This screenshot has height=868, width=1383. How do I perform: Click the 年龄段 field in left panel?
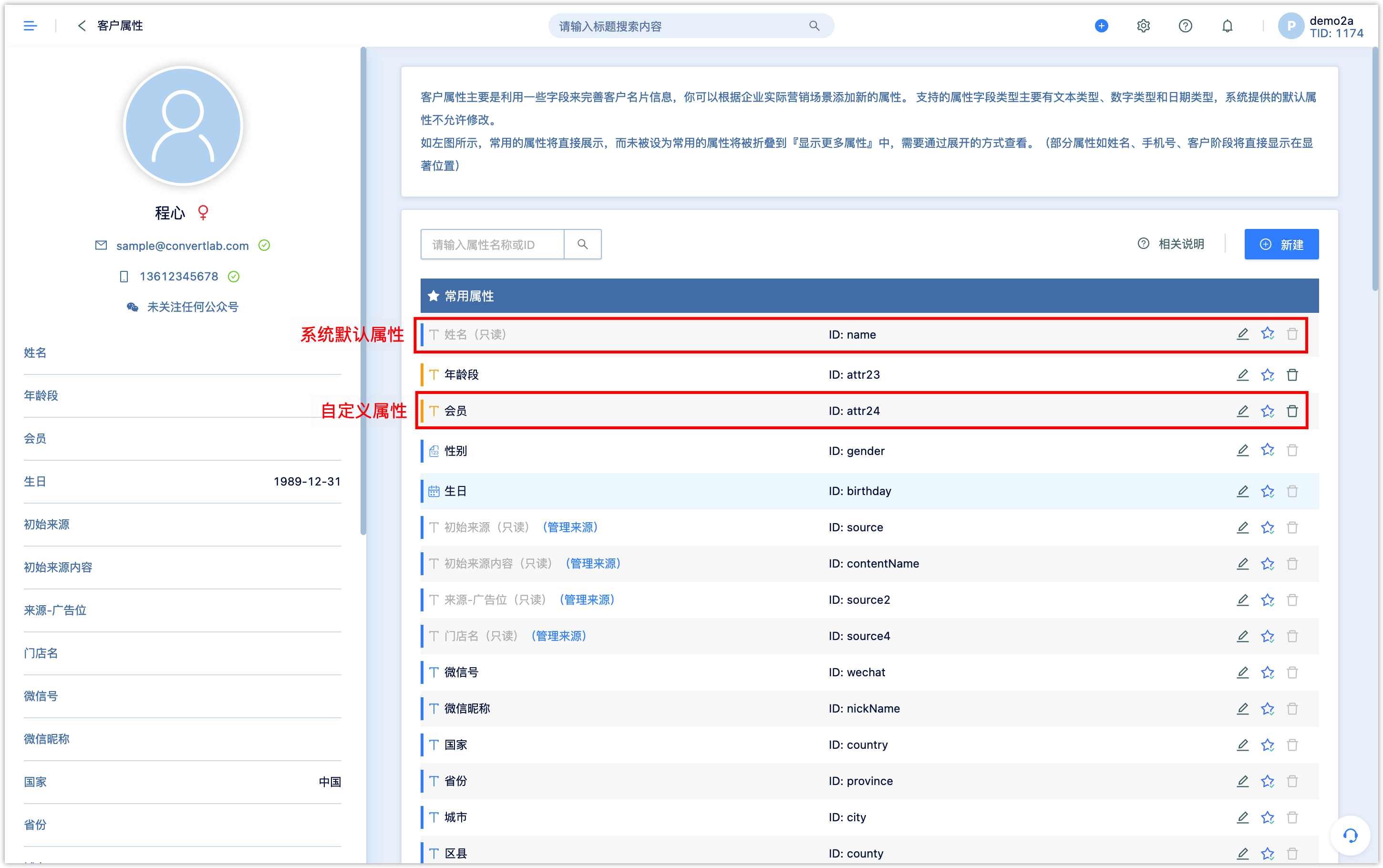[183, 396]
